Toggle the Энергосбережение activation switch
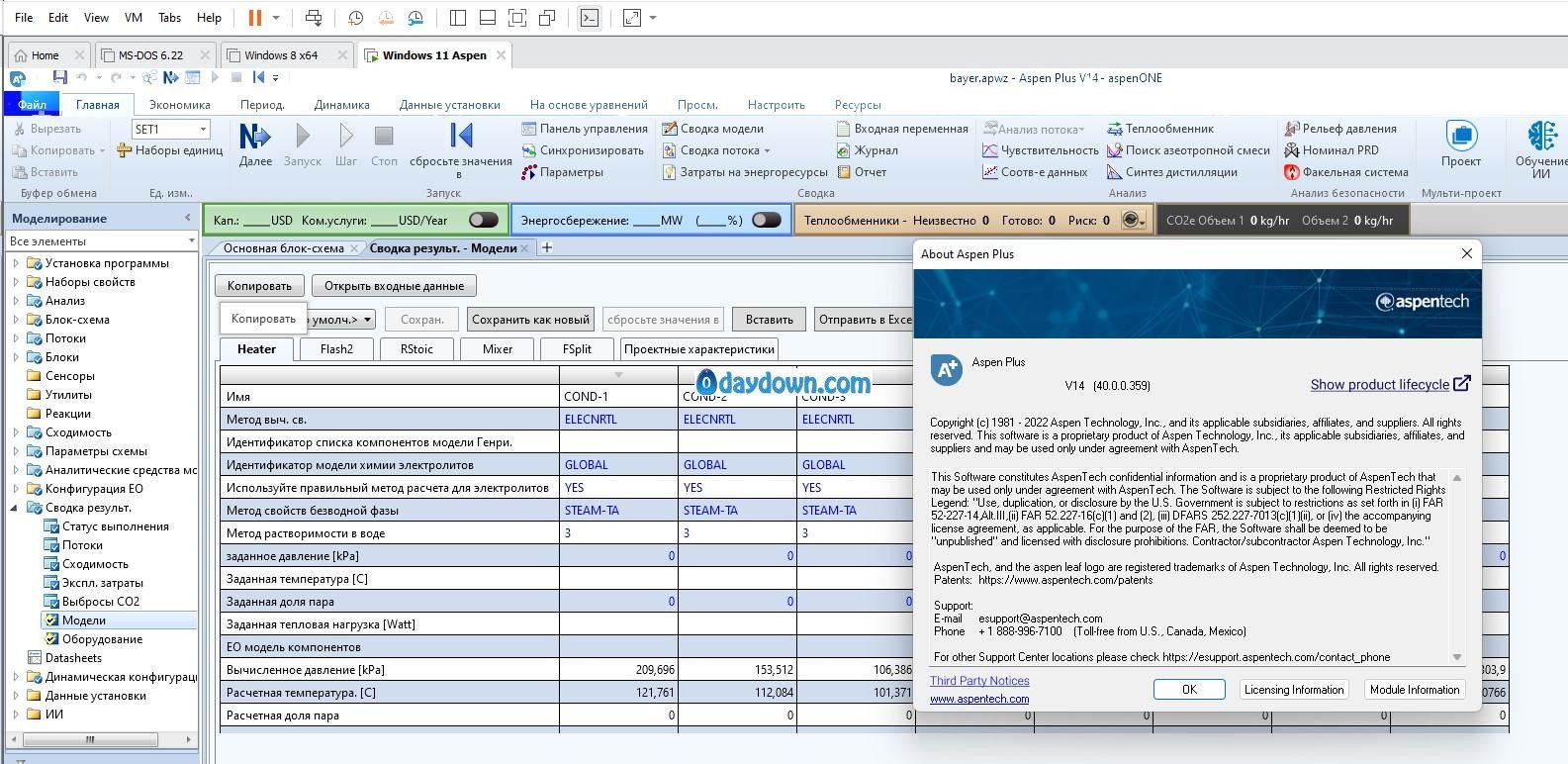This screenshot has height=764, width=1568. 766,220
